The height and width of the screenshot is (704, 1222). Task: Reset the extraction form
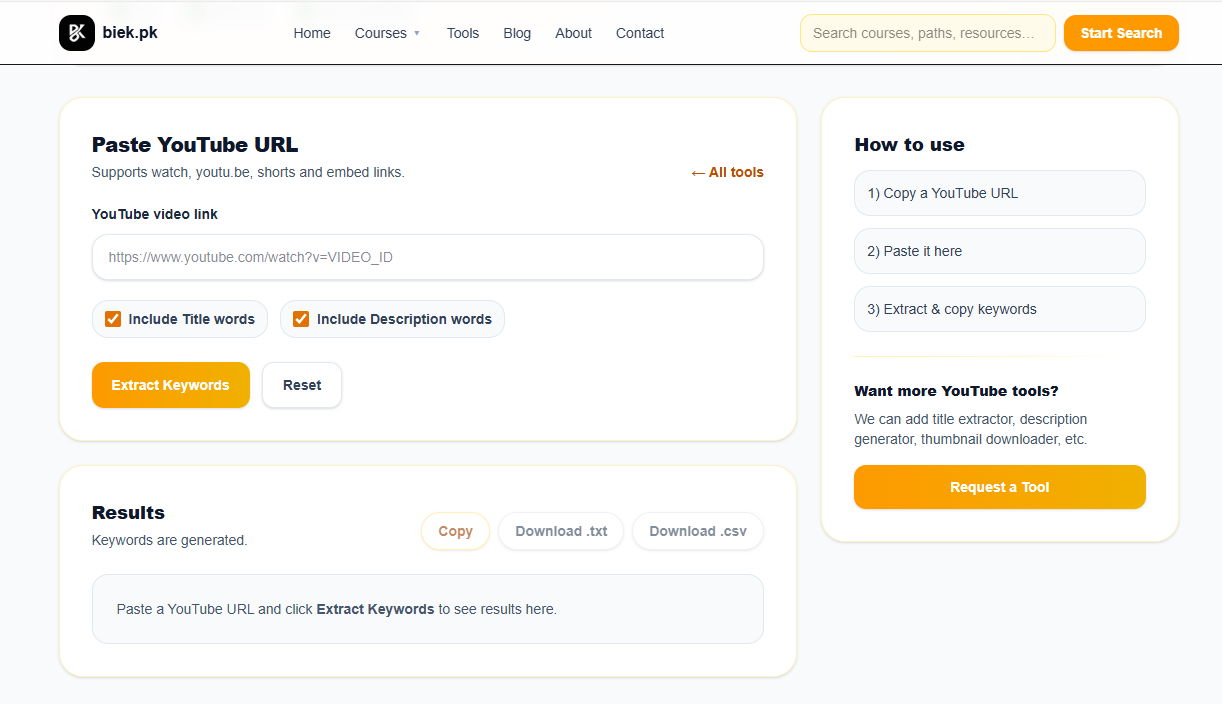[301, 385]
